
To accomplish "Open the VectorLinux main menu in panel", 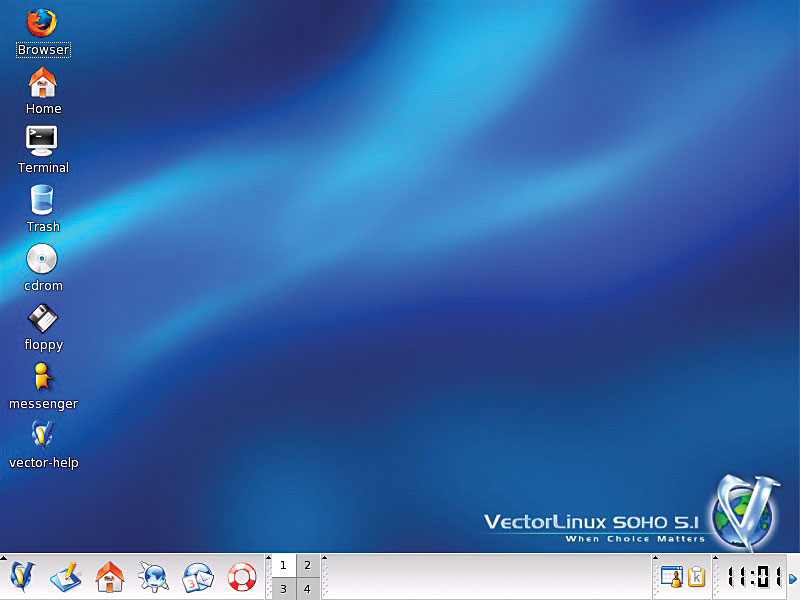I will pyautogui.click(x=21, y=577).
